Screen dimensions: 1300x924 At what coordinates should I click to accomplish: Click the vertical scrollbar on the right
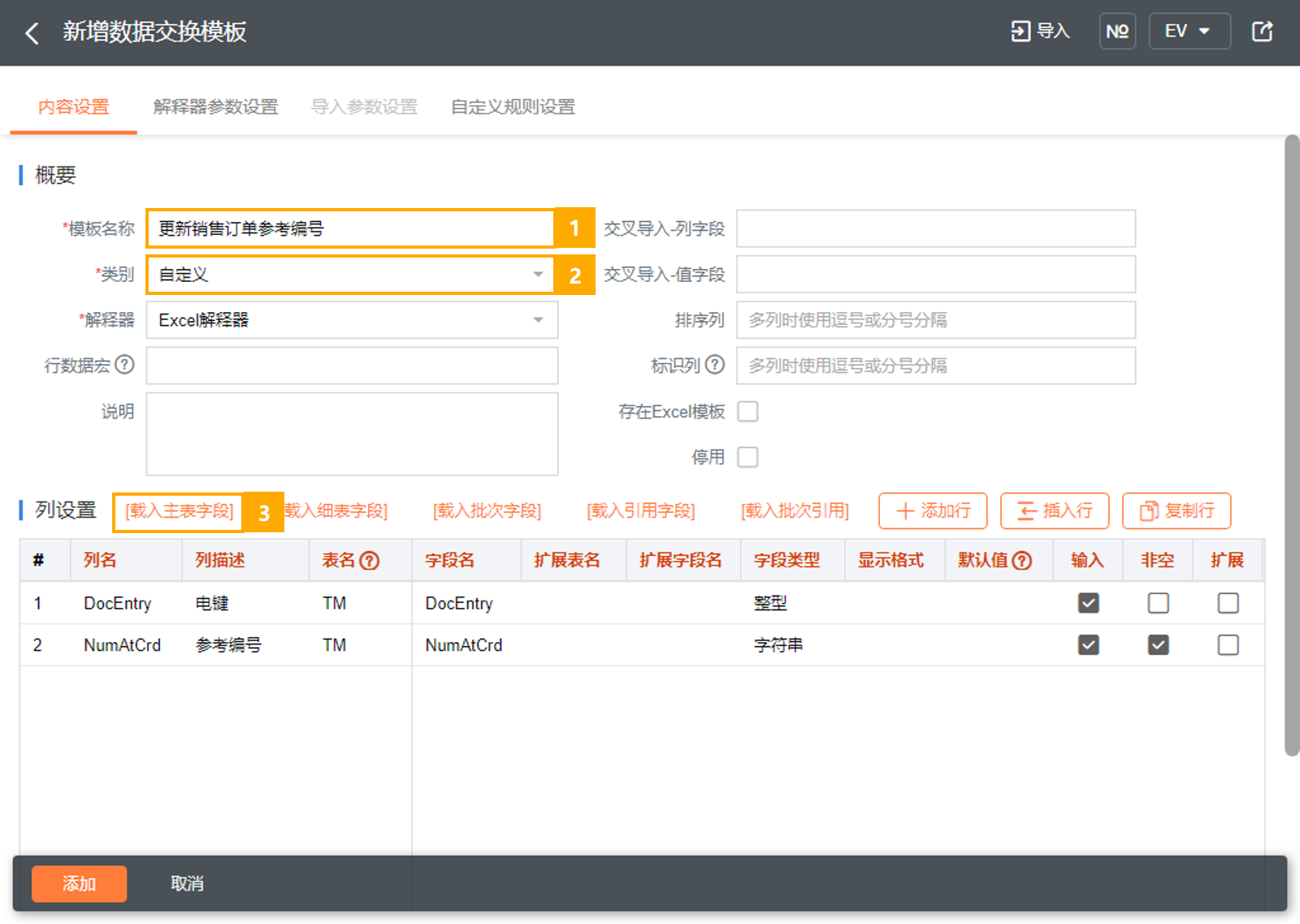[1292, 445]
